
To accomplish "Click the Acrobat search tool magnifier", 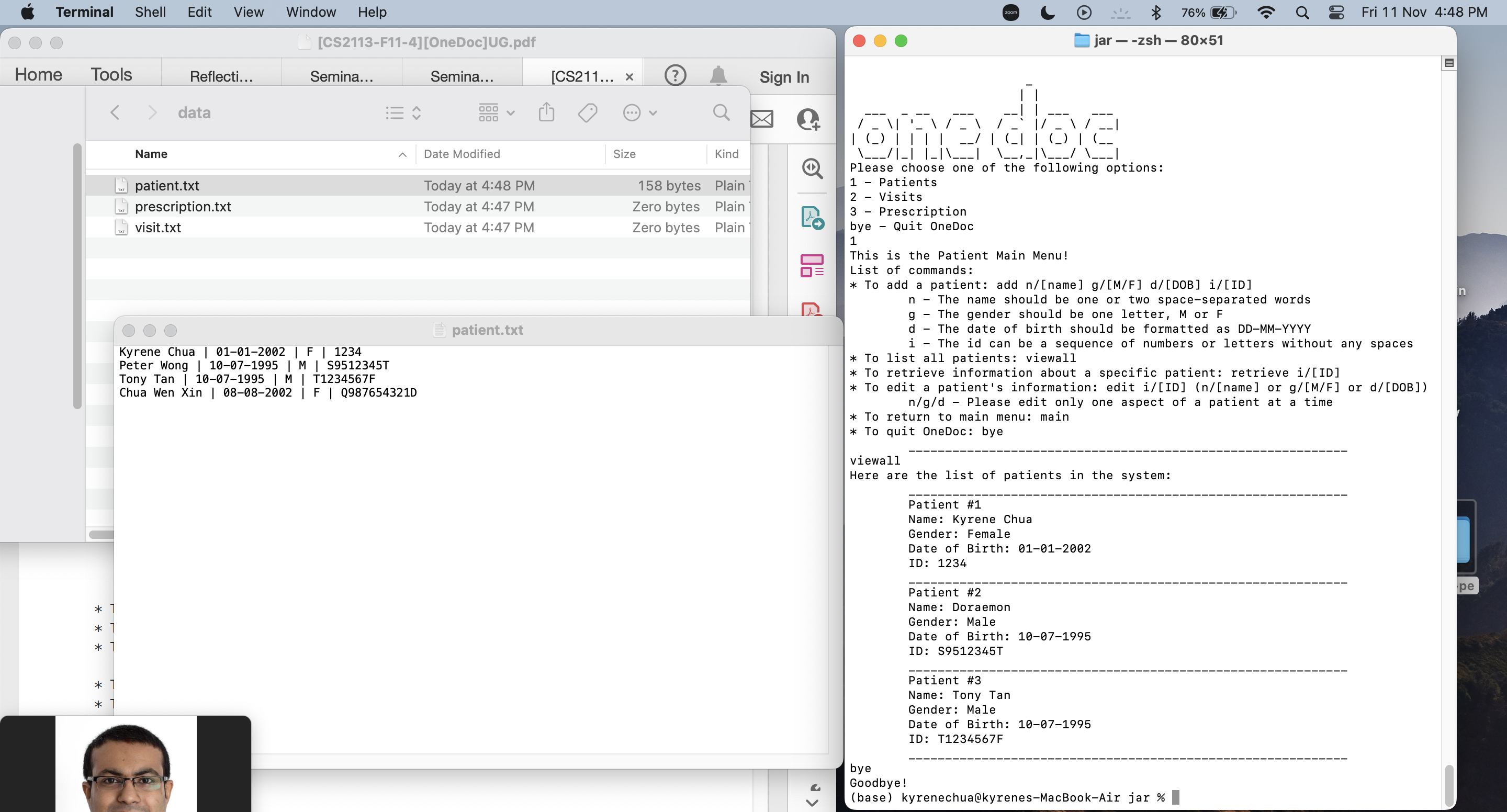I will tap(812, 168).
